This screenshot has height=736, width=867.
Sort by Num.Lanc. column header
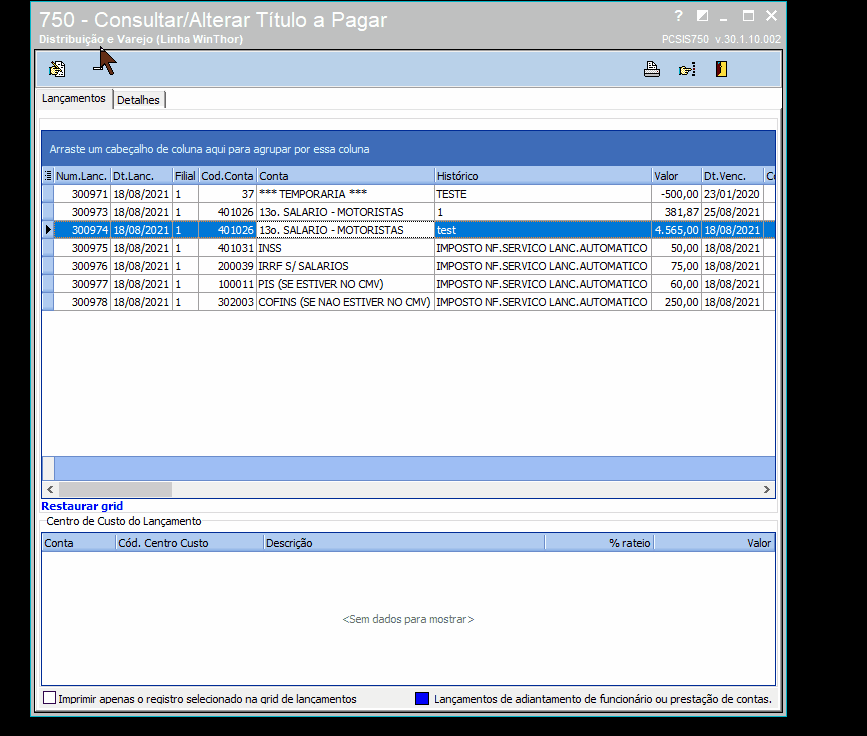tap(82, 176)
